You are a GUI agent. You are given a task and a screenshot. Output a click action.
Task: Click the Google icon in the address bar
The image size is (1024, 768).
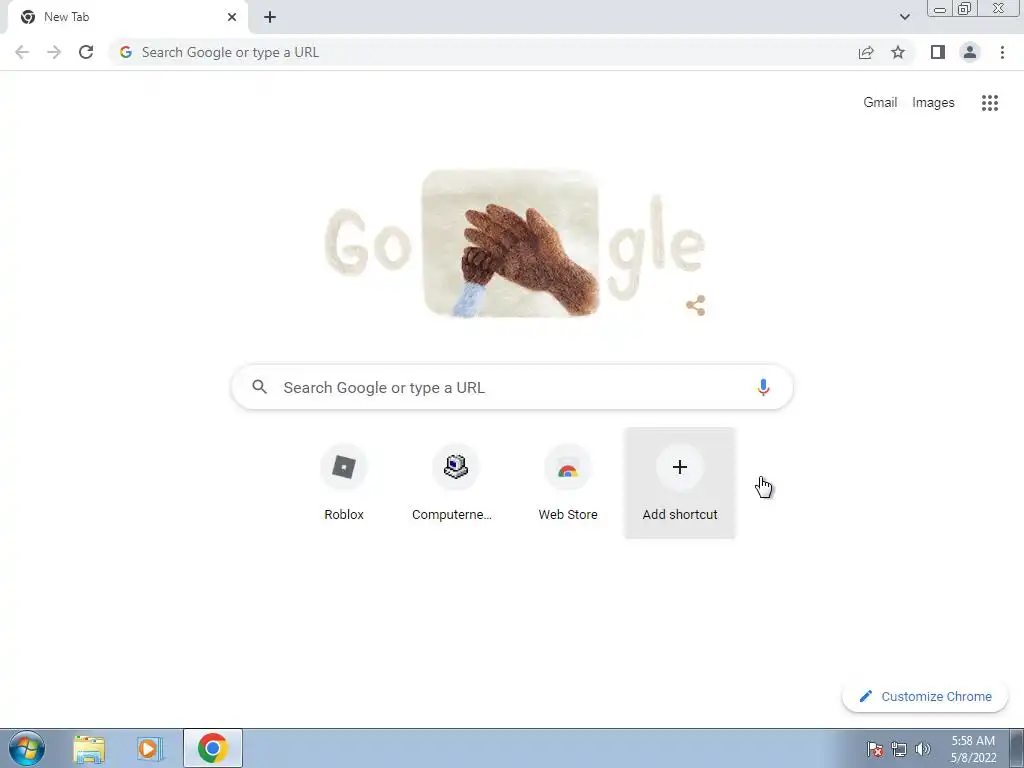click(125, 52)
